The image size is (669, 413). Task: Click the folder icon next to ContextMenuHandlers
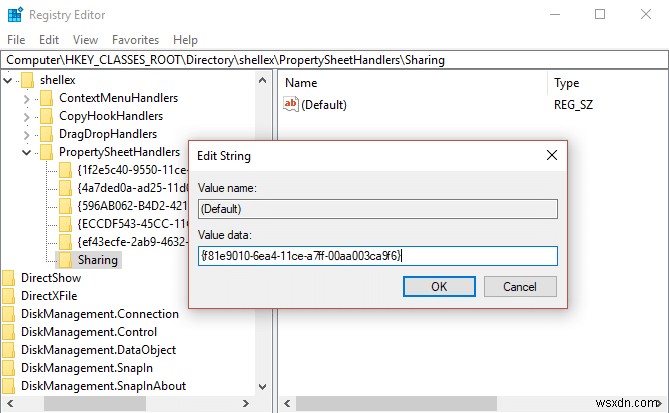pyautogui.click(x=46, y=98)
